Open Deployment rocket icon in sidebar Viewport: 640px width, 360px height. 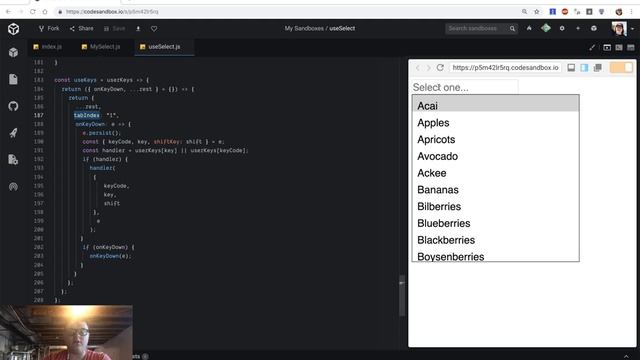point(13,133)
